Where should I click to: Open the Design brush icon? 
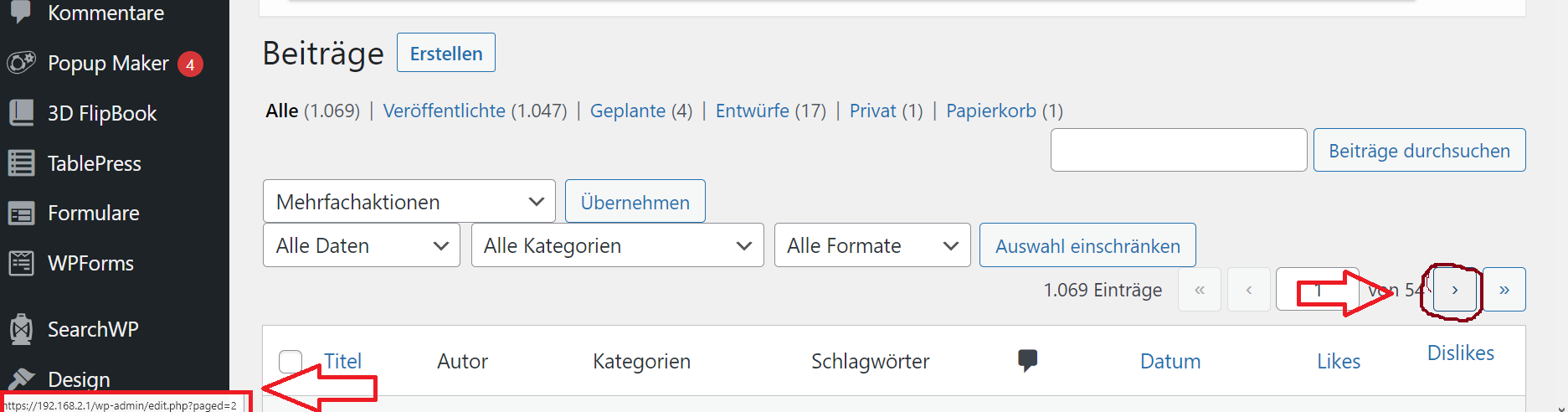[22, 379]
